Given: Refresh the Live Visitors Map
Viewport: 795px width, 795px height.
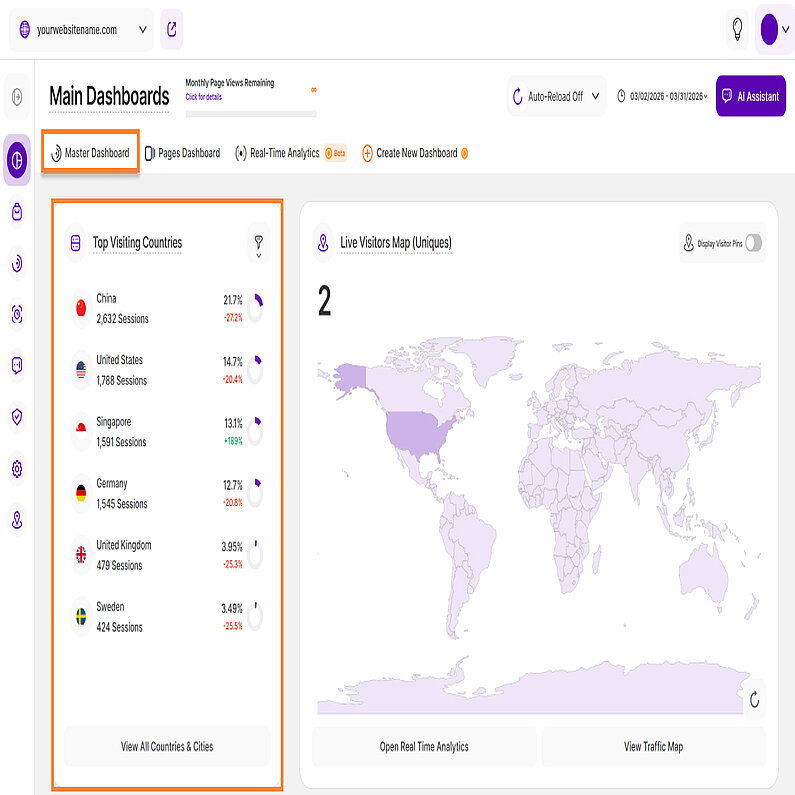Looking at the screenshot, I should point(754,701).
